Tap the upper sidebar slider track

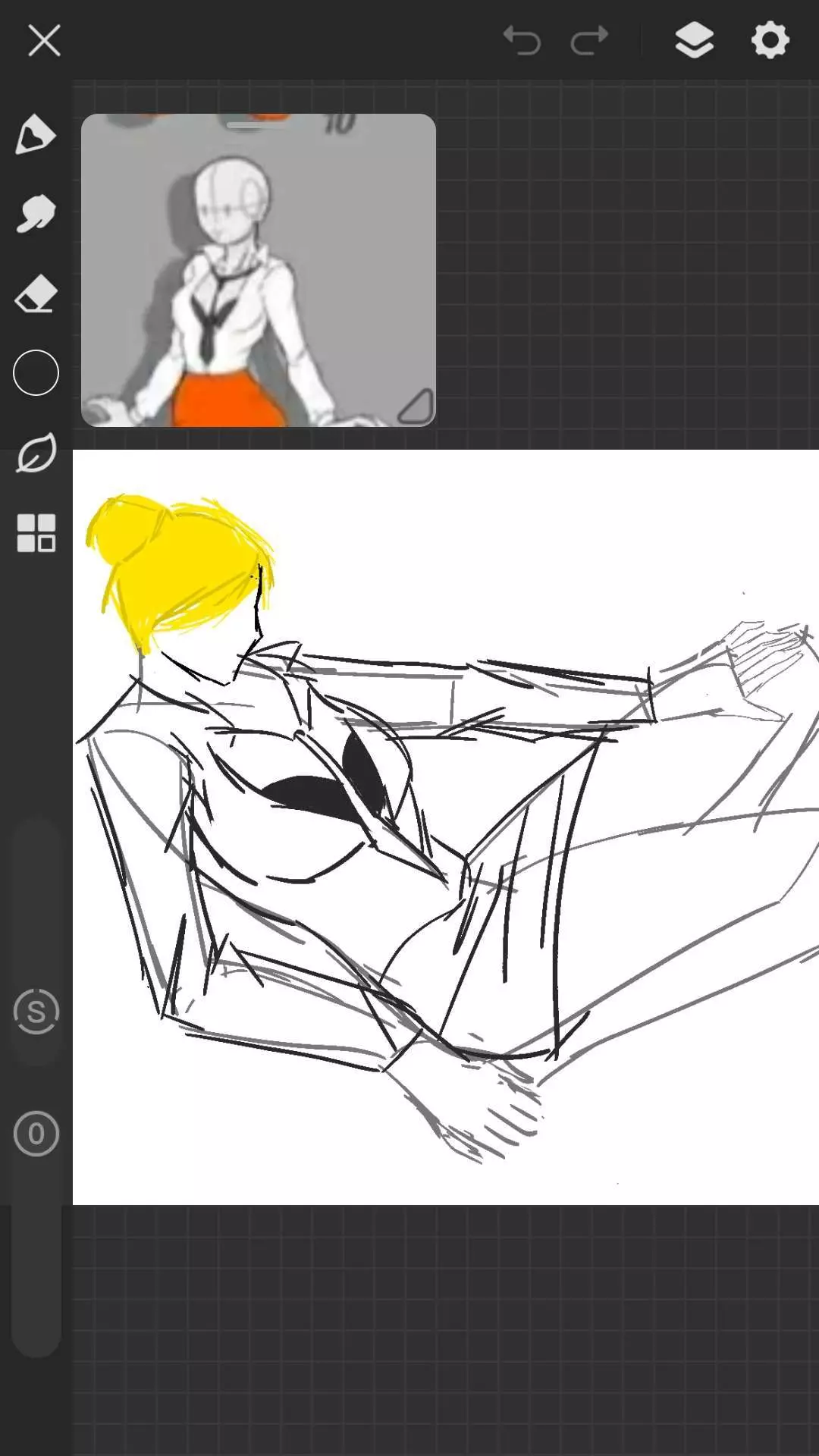pos(36,902)
